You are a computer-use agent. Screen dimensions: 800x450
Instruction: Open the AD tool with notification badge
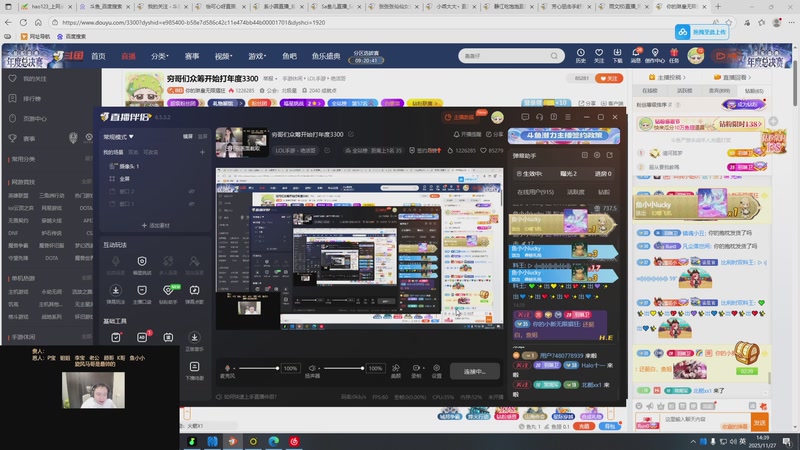pos(142,337)
